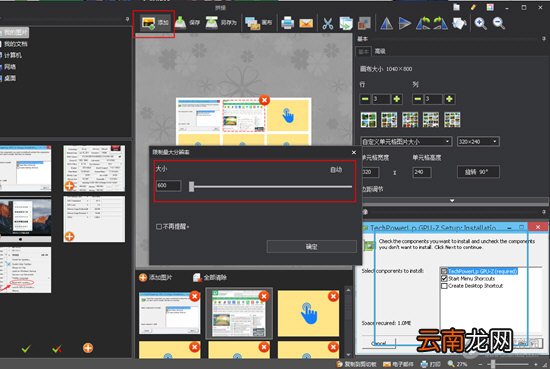Click the rotate left icon in toolbar
Image resolution: width=550 pixels, height=369 pixels.
(423, 24)
